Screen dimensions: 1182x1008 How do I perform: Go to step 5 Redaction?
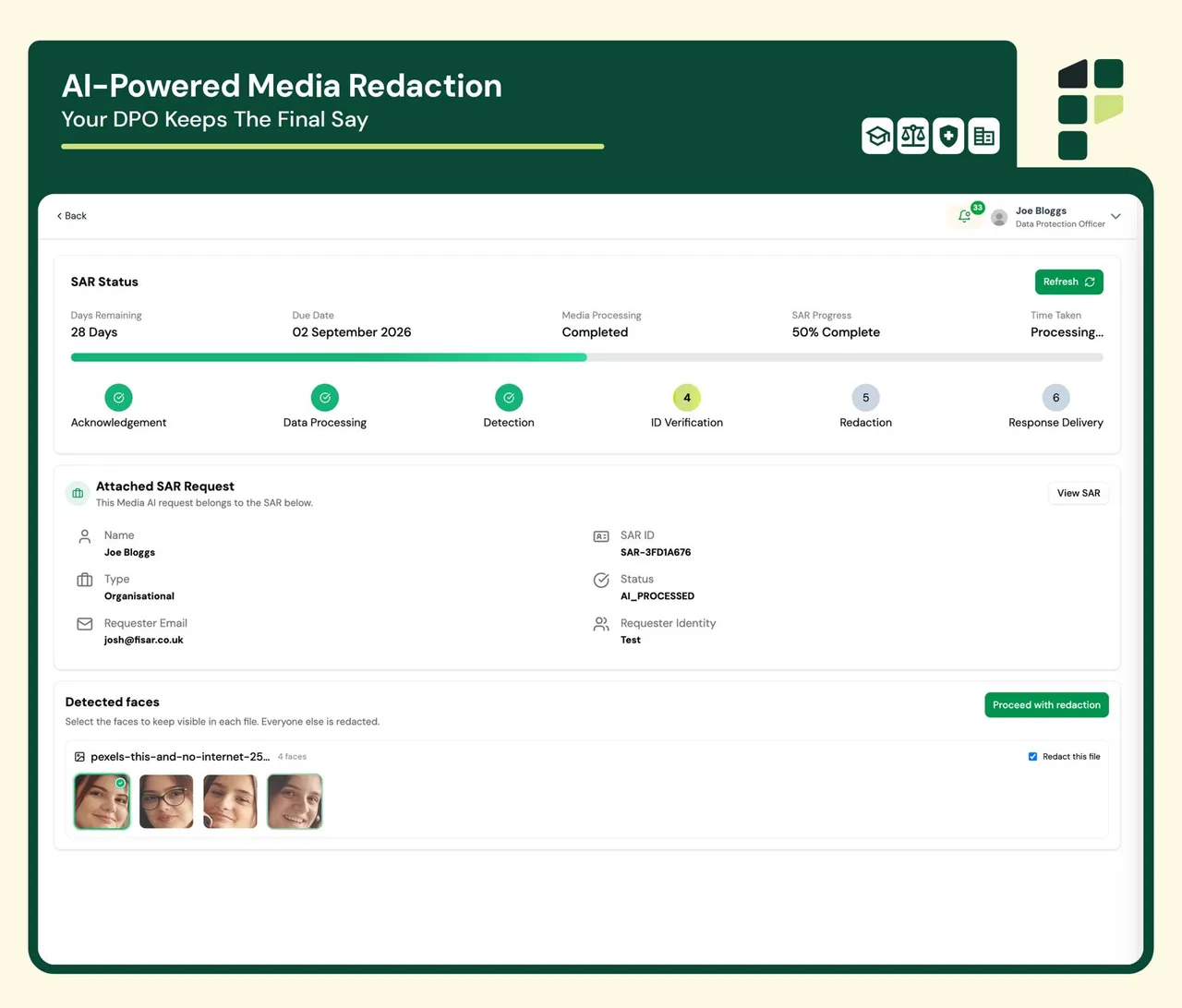point(866,398)
